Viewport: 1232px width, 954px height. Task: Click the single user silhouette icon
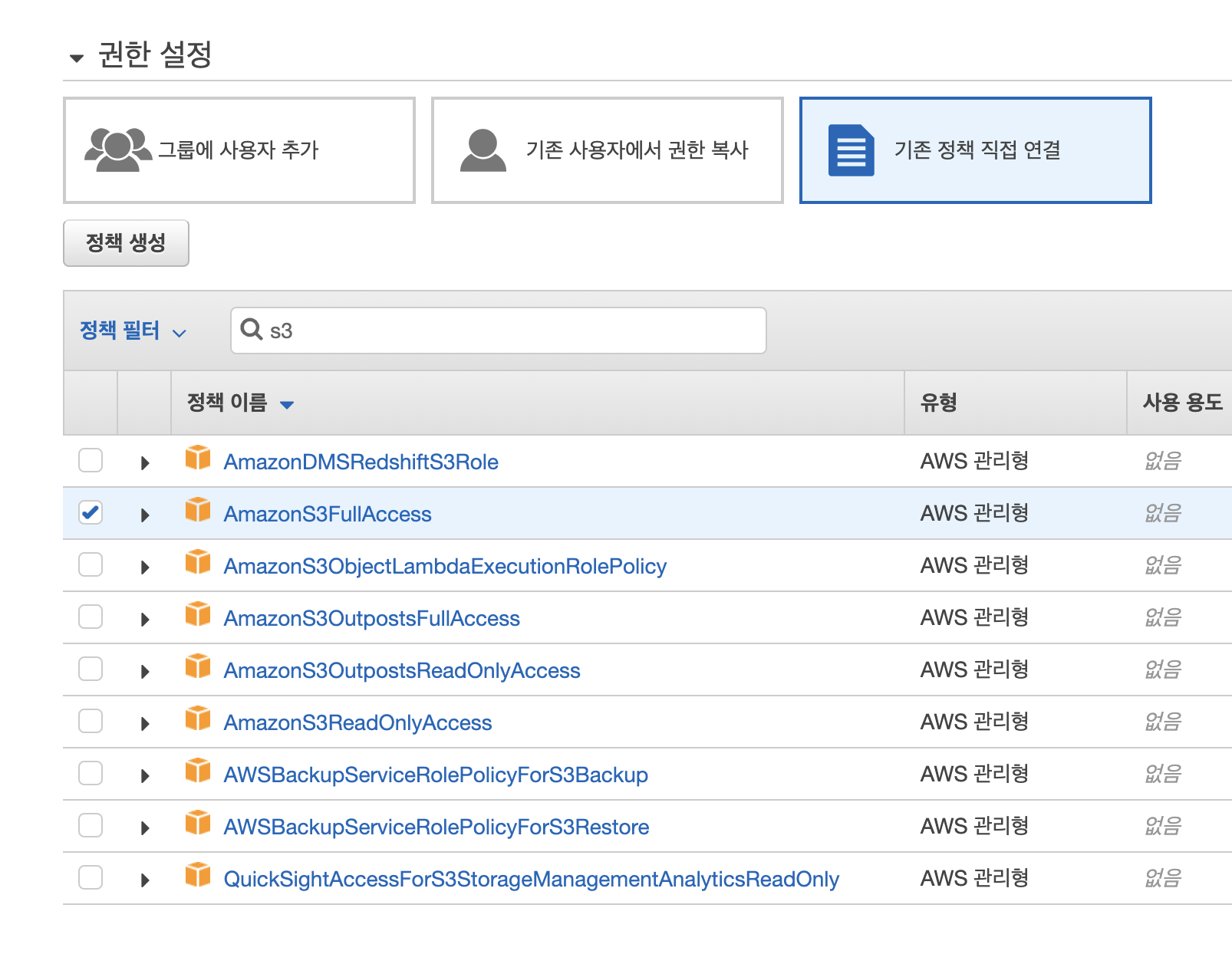483,150
